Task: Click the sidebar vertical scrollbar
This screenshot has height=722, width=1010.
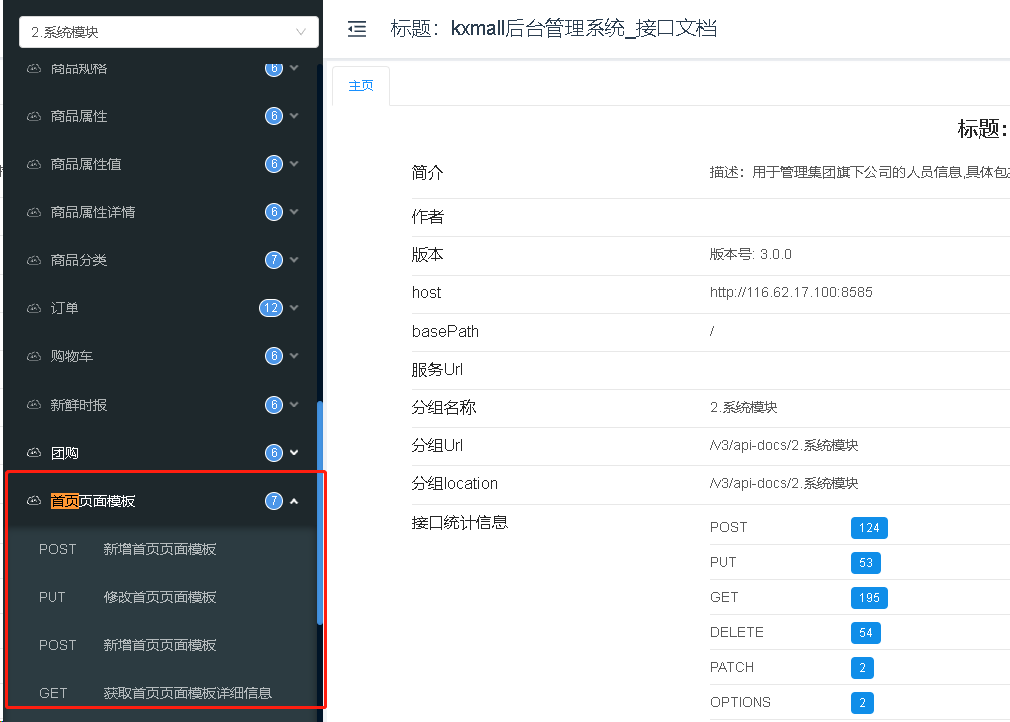Action: [x=320, y=512]
